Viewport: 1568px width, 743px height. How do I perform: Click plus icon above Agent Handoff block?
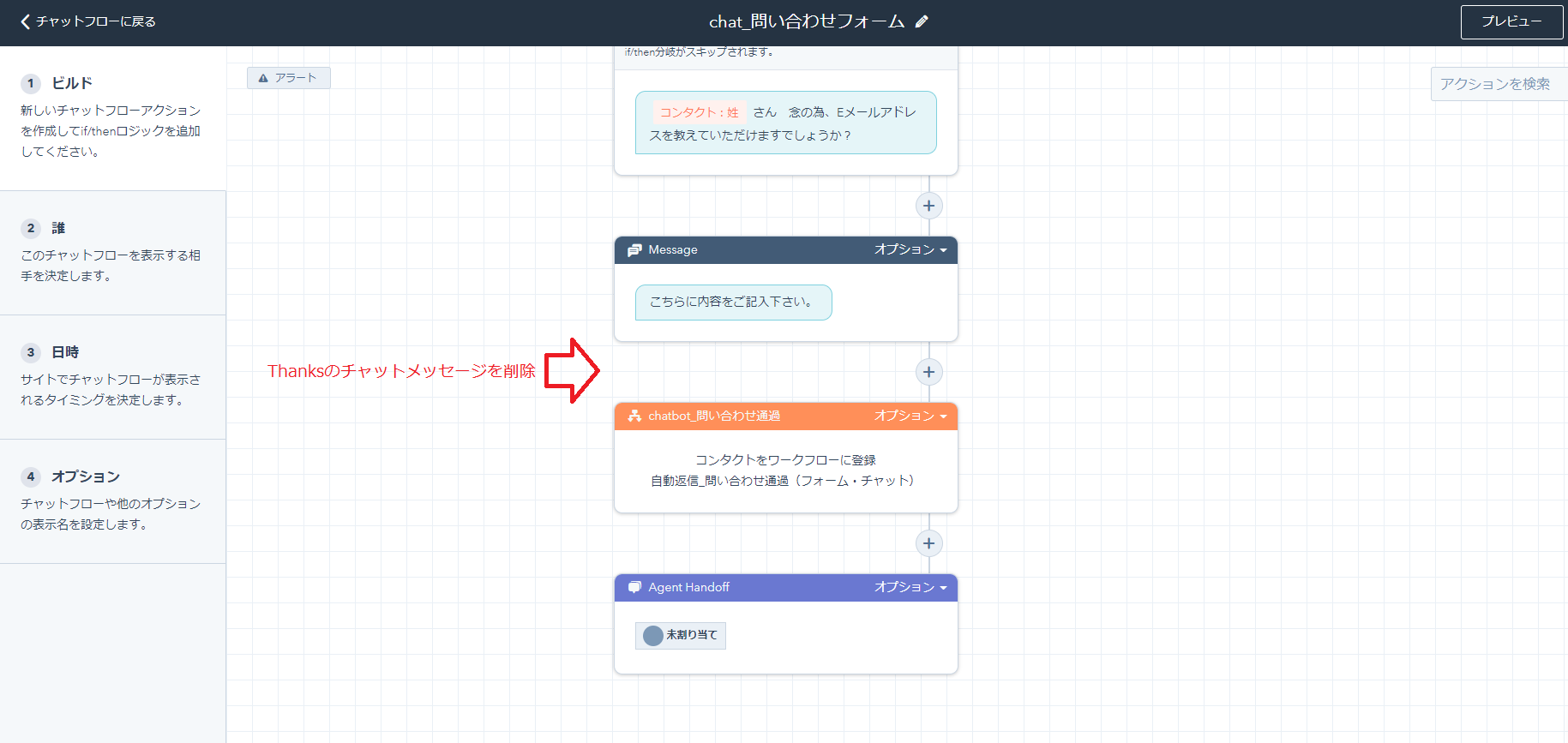(x=928, y=543)
